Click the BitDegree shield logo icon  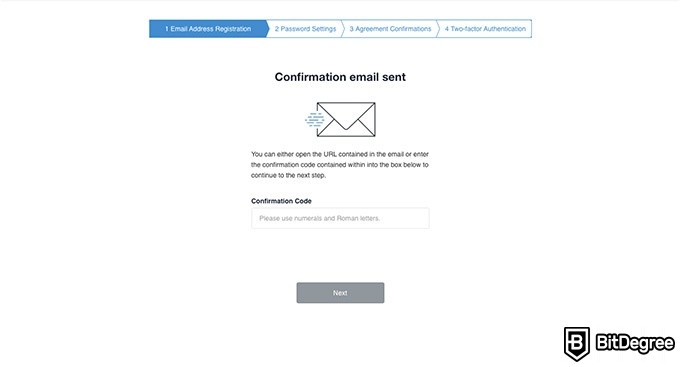tap(576, 344)
